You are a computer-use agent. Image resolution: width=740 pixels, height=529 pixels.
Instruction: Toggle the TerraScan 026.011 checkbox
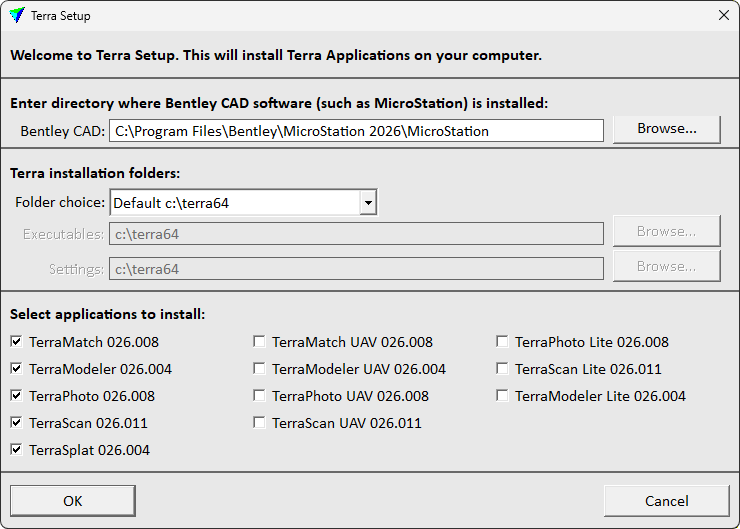[x=17, y=422]
